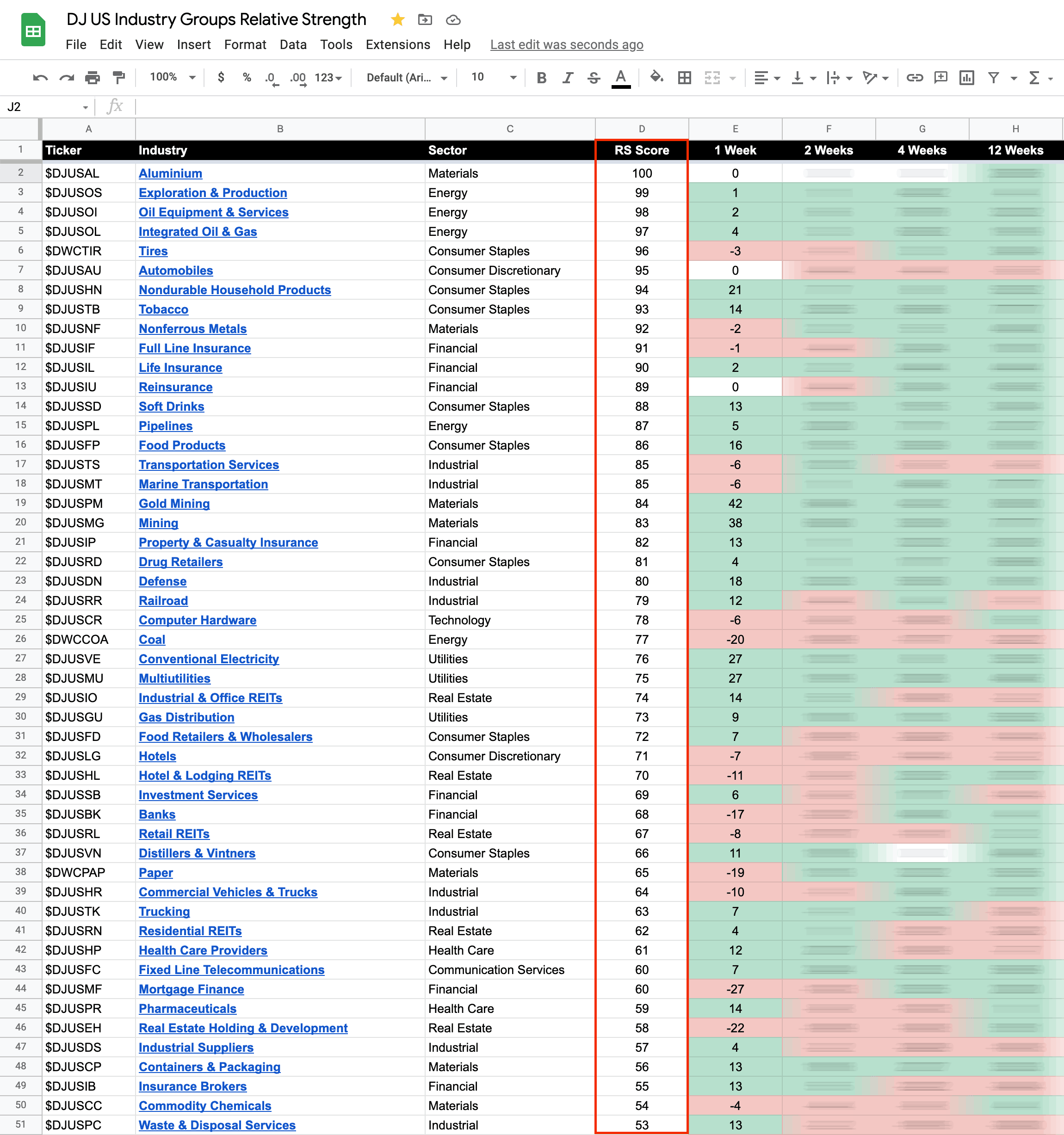Screen dimensions: 1064x1135
Task: Format as percent icon
Action: click(x=247, y=78)
